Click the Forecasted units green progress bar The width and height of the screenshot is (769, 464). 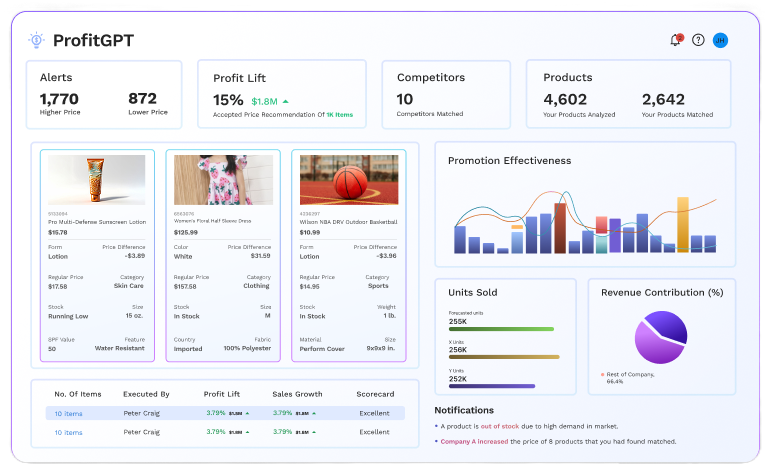pyautogui.click(x=501, y=328)
